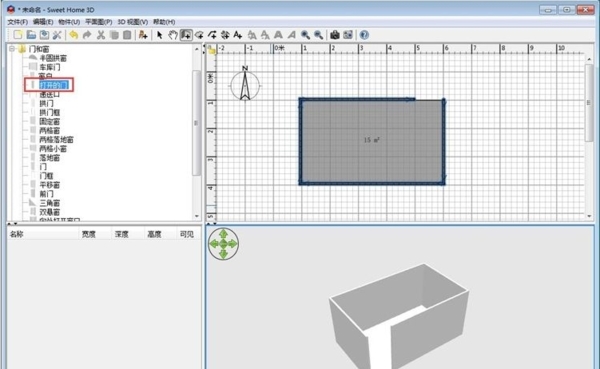The image size is (600, 369).
Task: Select 固定窗 in the catalog tree
Action: coord(50,122)
